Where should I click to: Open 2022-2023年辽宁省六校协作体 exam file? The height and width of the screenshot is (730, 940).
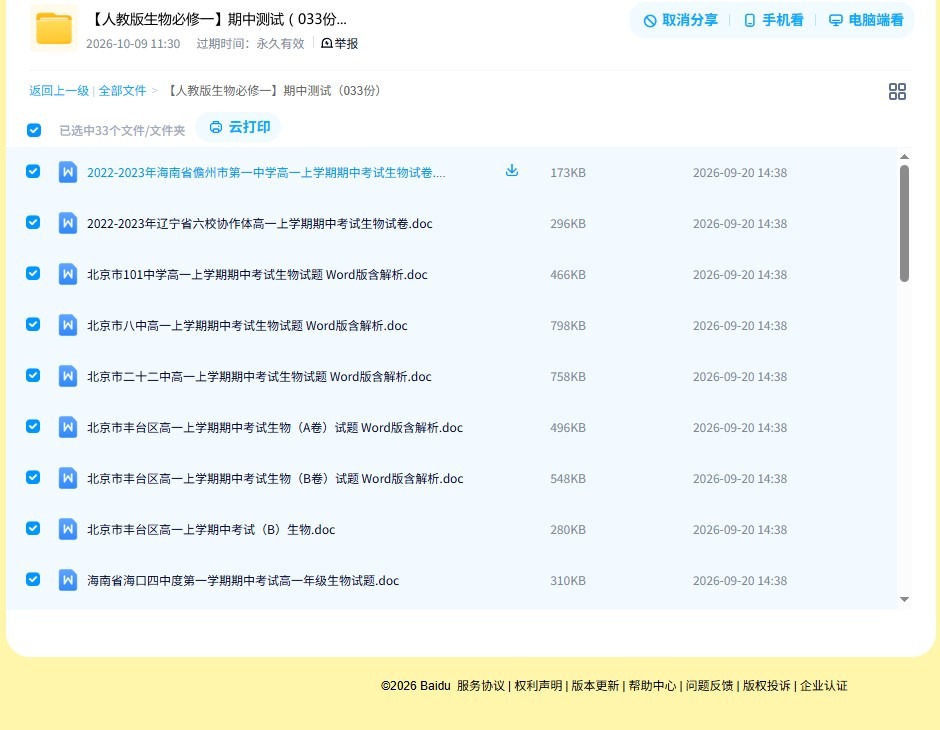point(260,224)
